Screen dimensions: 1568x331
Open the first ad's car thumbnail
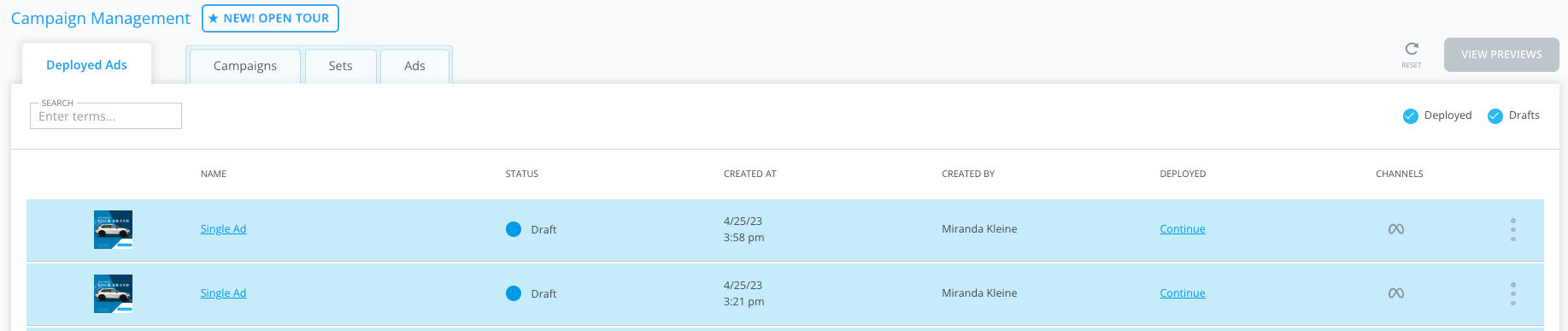click(x=113, y=229)
